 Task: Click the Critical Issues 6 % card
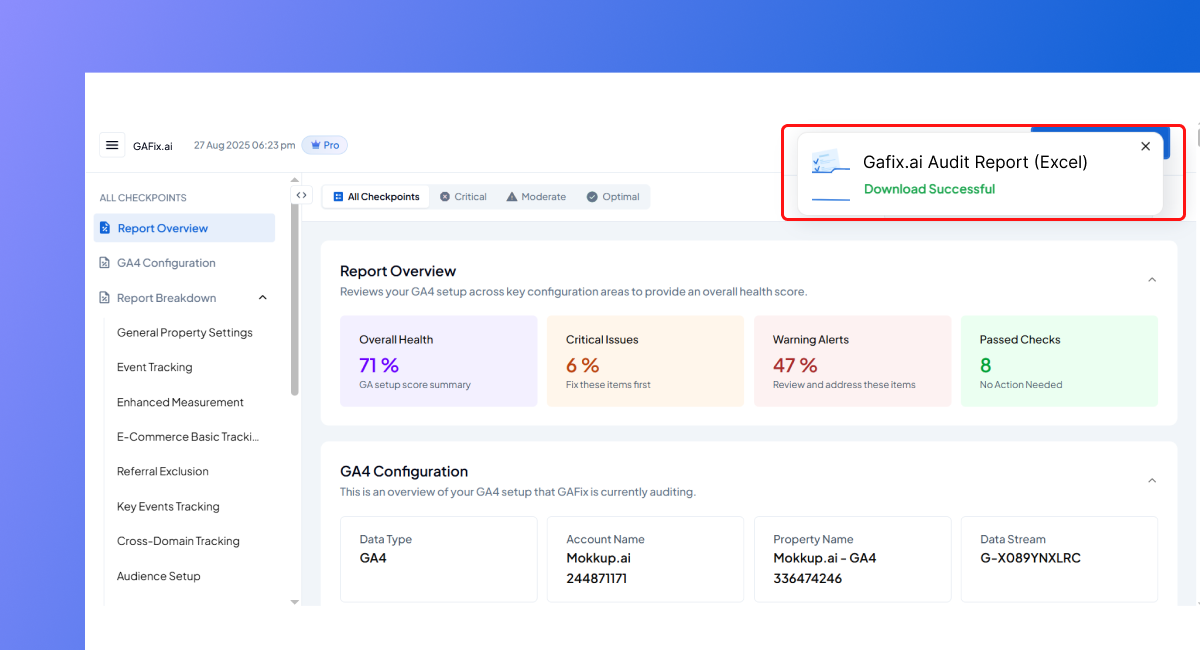click(645, 361)
